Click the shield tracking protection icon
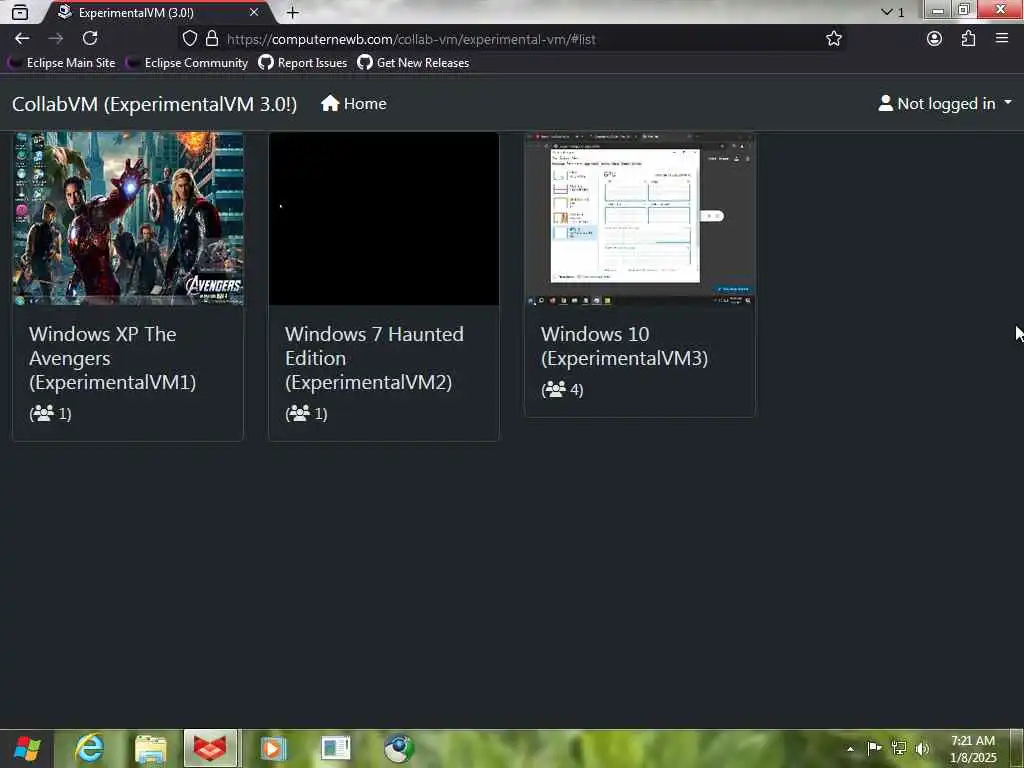 (189, 39)
